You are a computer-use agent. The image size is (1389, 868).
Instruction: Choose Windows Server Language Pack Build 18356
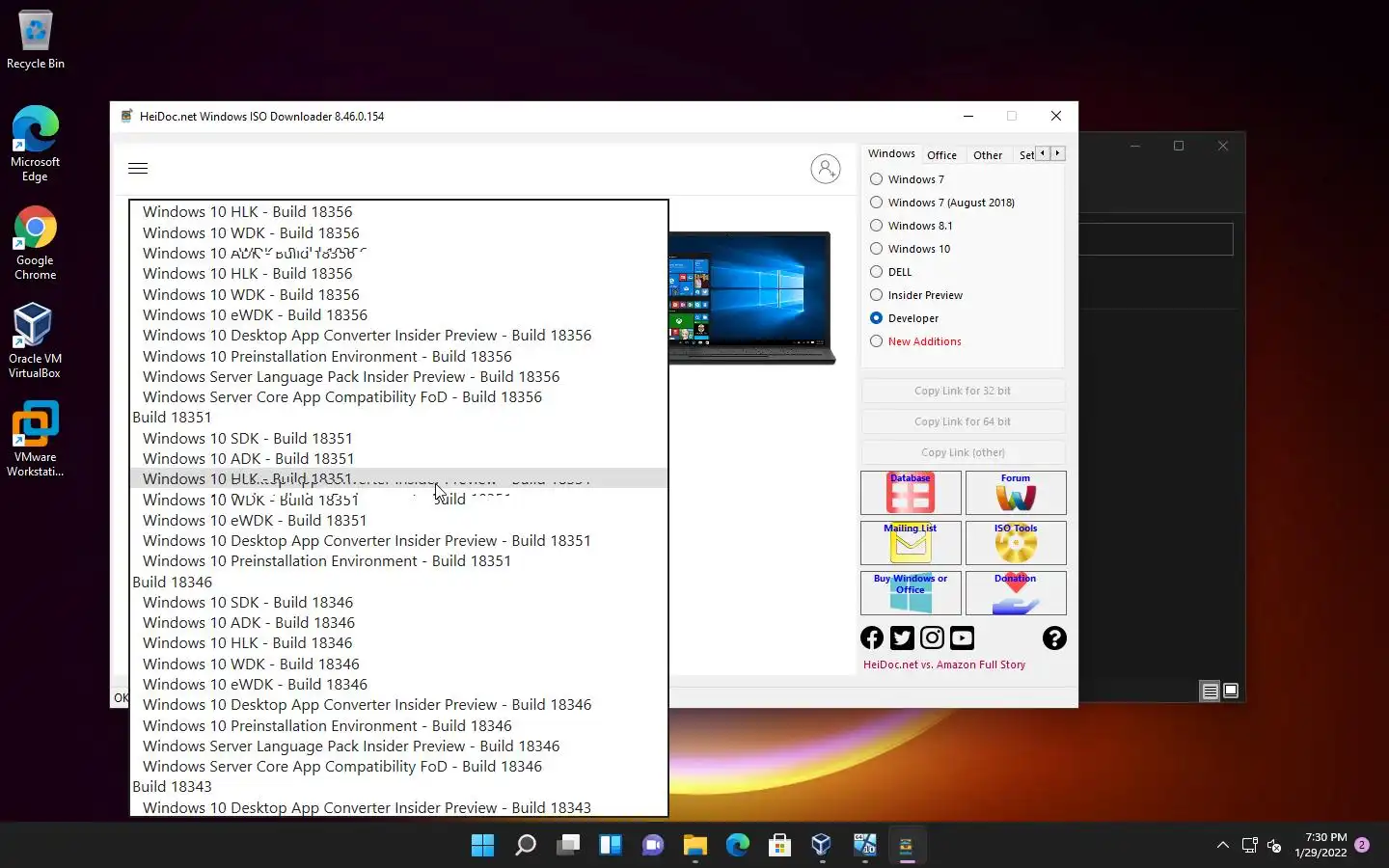[398, 377]
